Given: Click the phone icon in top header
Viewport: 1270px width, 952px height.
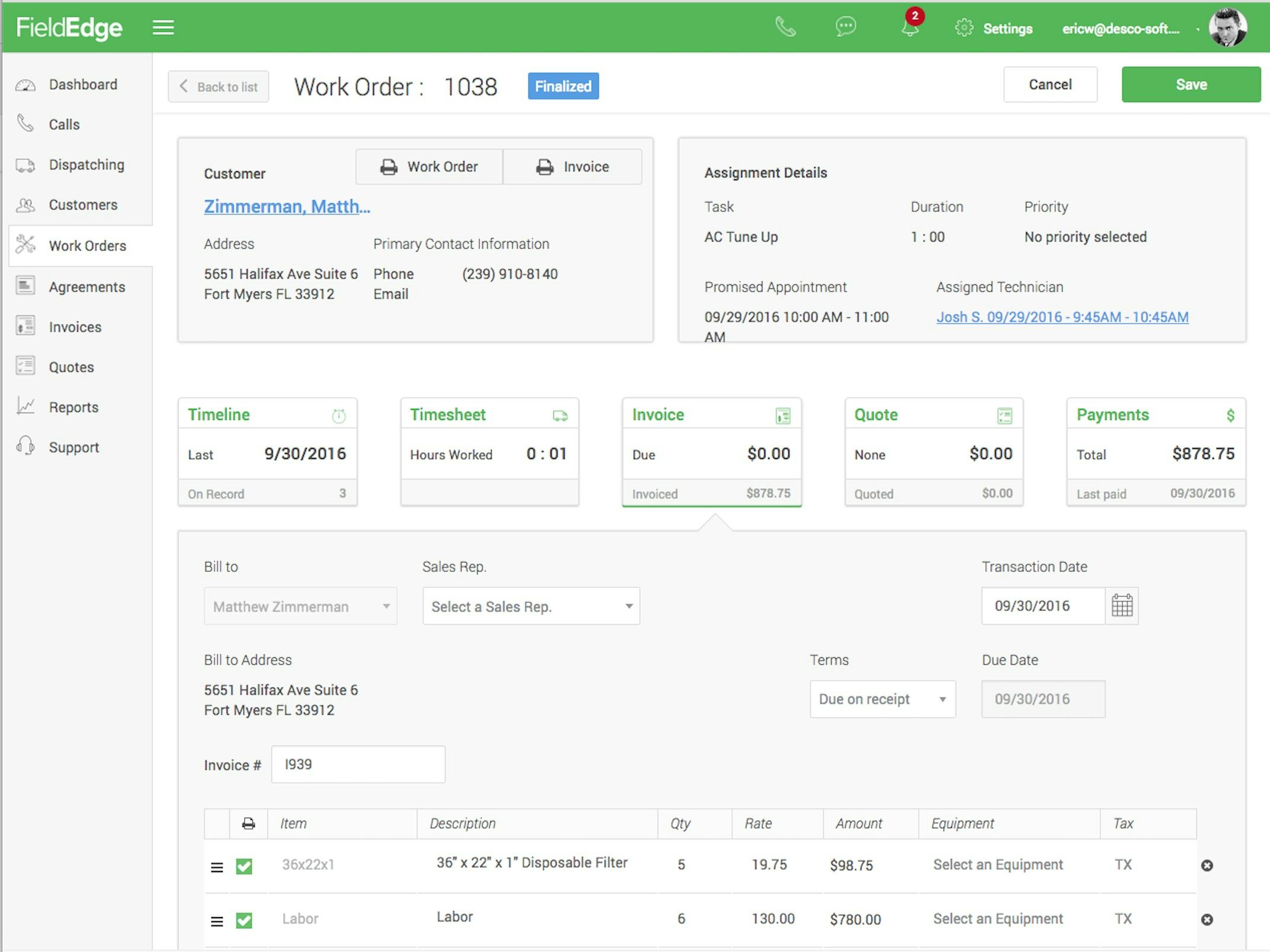Looking at the screenshot, I should click(x=785, y=27).
